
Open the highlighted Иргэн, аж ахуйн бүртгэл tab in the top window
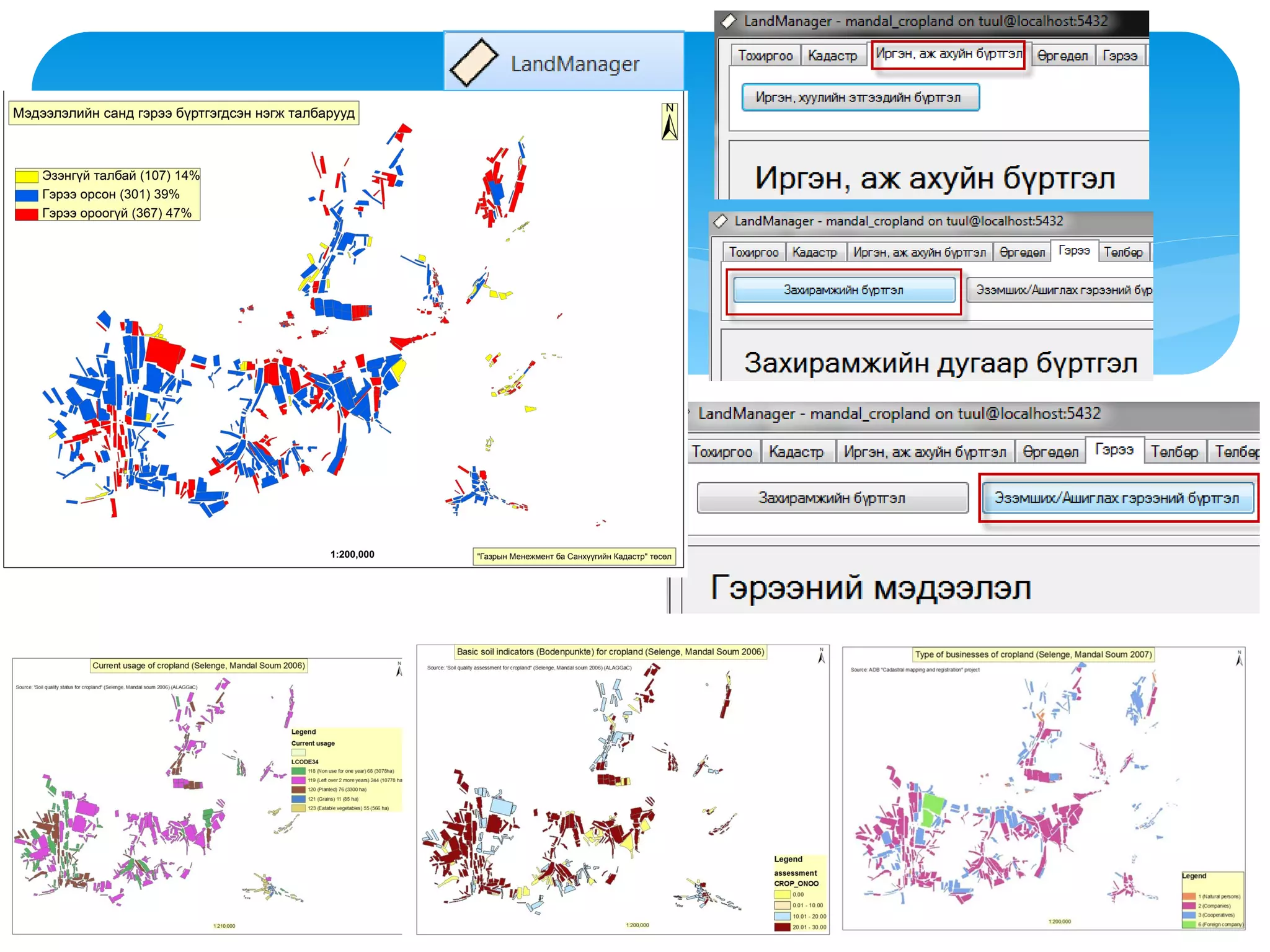click(948, 55)
